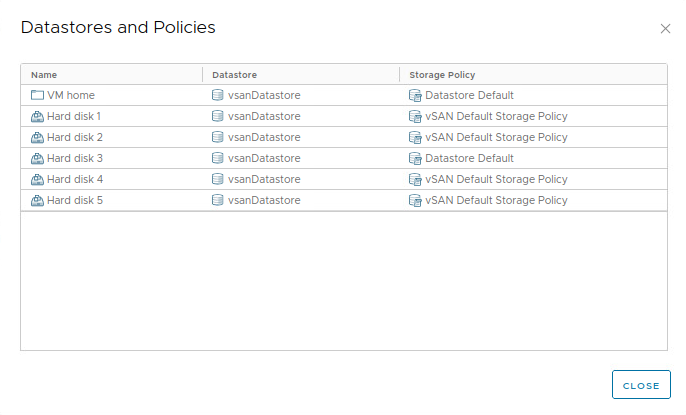Click the datastore icon in VM home row
The image size is (686, 415).
(x=217, y=95)
